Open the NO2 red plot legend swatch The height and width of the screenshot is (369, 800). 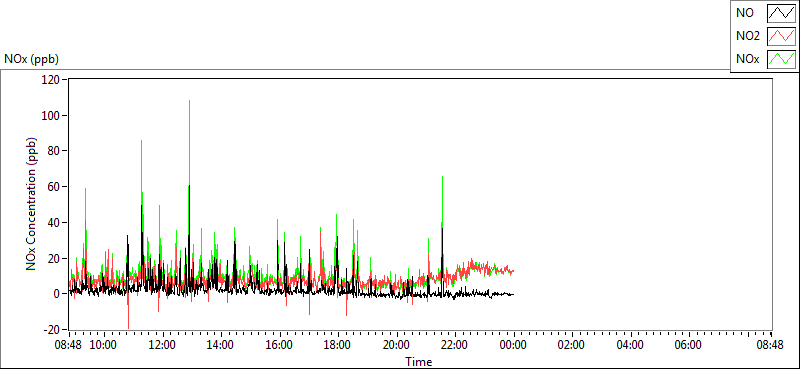[781, 36]
